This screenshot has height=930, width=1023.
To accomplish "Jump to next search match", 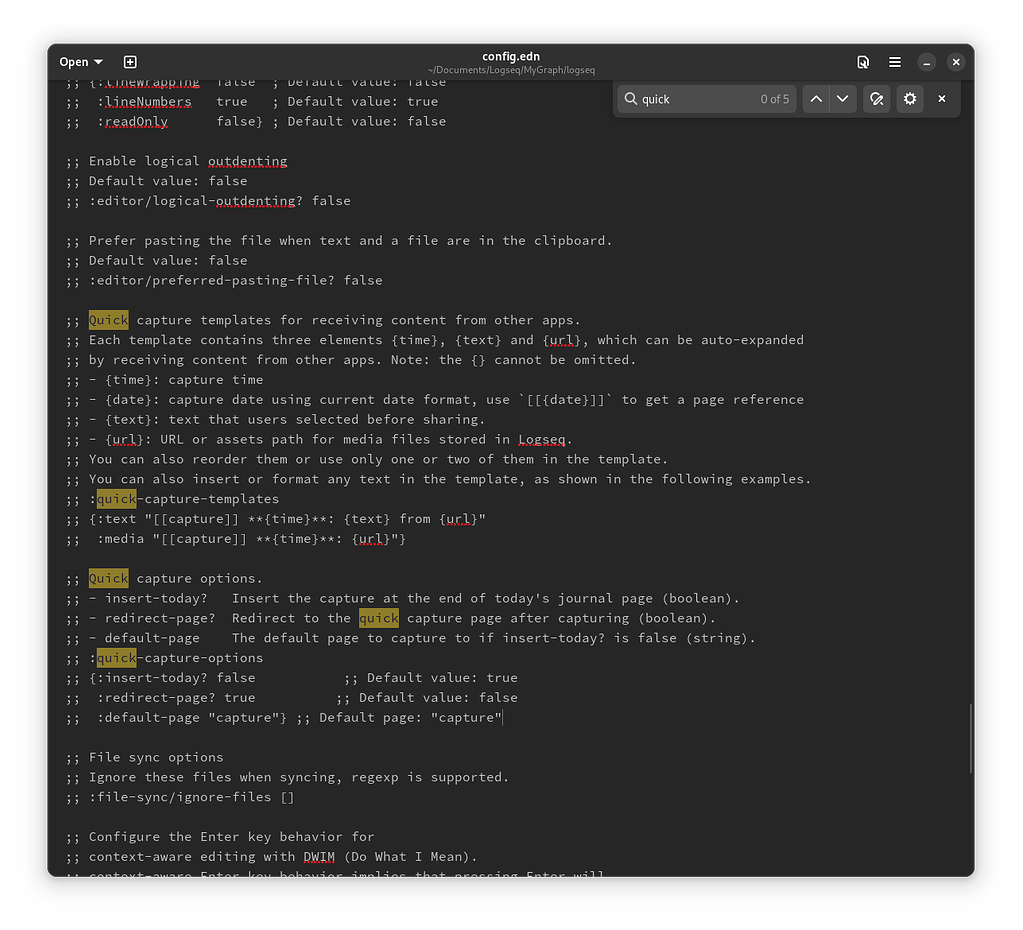I will click(843, 99).
